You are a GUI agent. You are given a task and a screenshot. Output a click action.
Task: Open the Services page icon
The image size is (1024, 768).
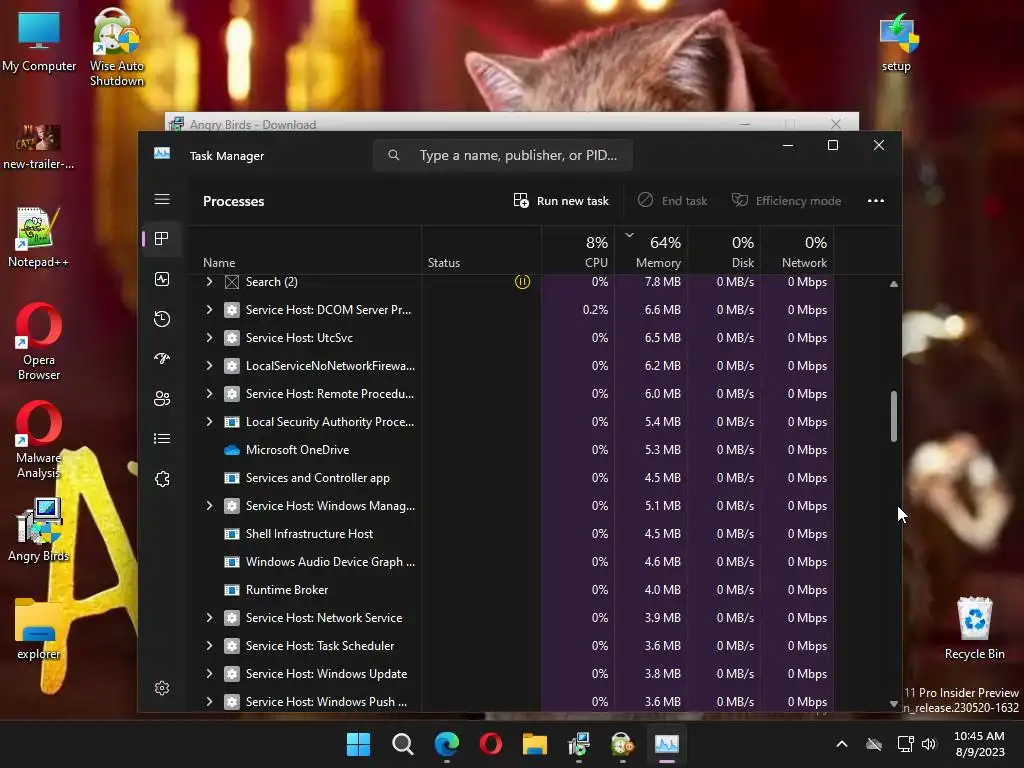[162, 479]
